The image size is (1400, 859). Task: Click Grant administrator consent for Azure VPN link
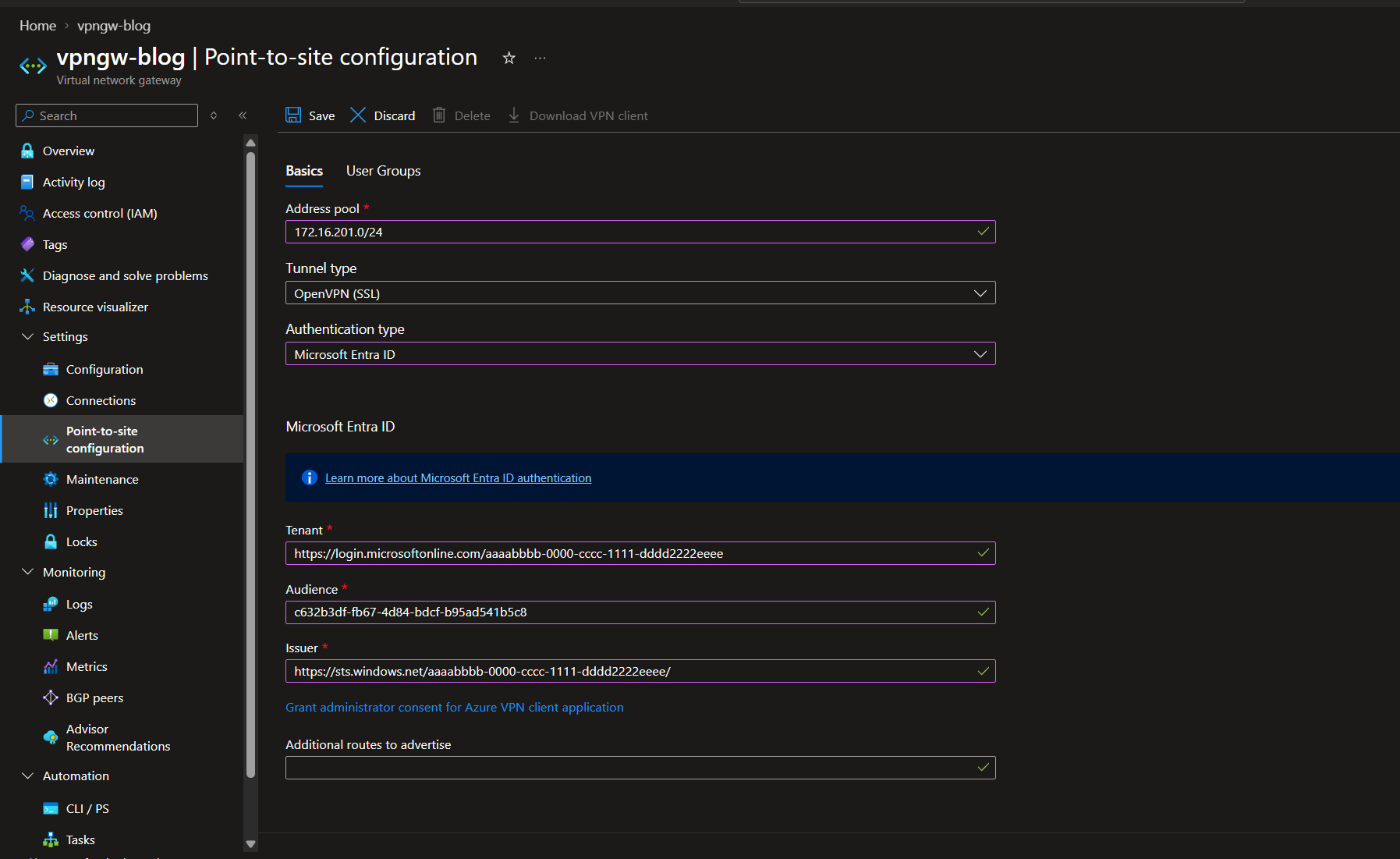click(454, 707)
